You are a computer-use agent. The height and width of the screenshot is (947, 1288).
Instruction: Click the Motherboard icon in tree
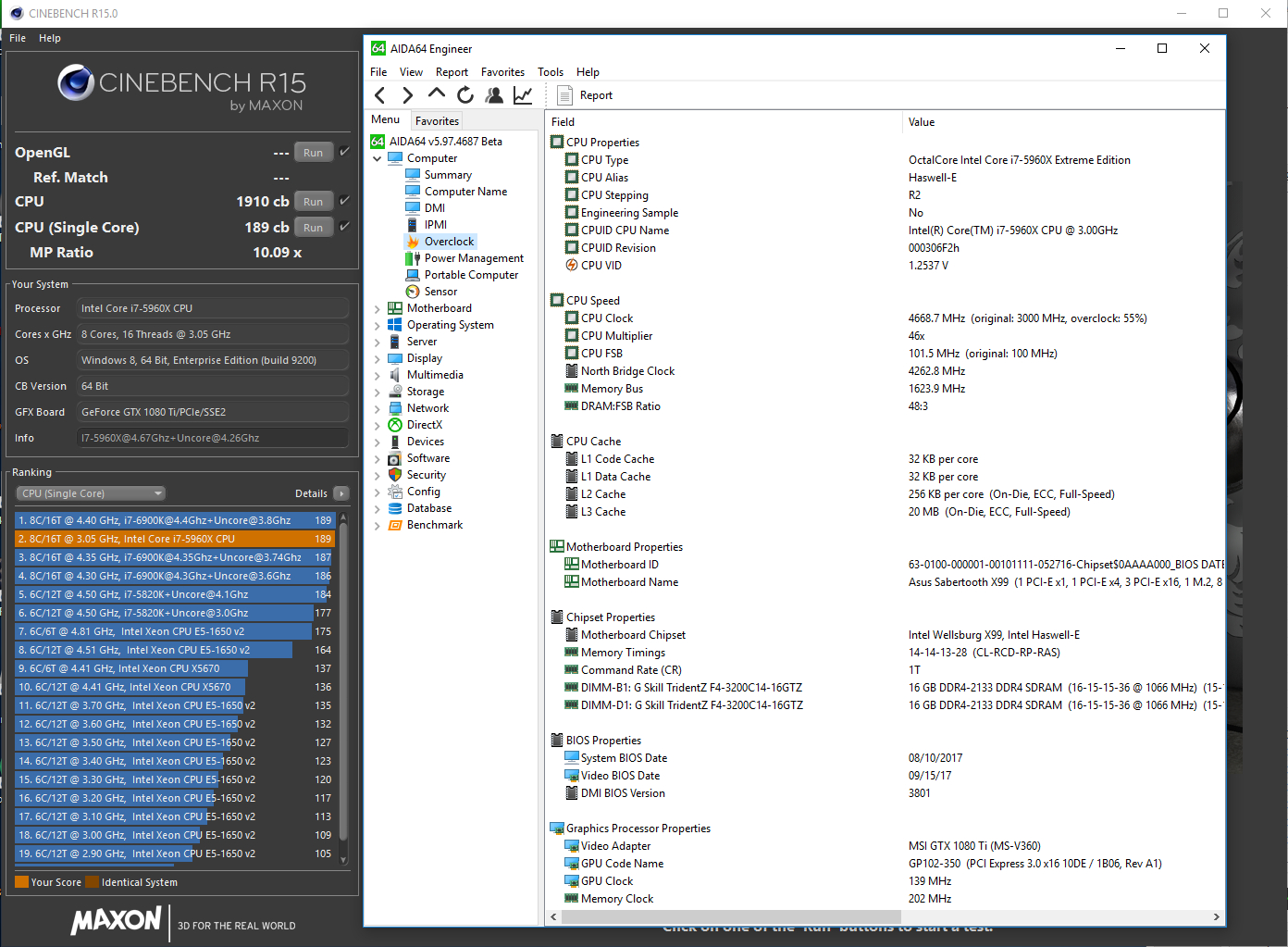click(x=395, y=308)
